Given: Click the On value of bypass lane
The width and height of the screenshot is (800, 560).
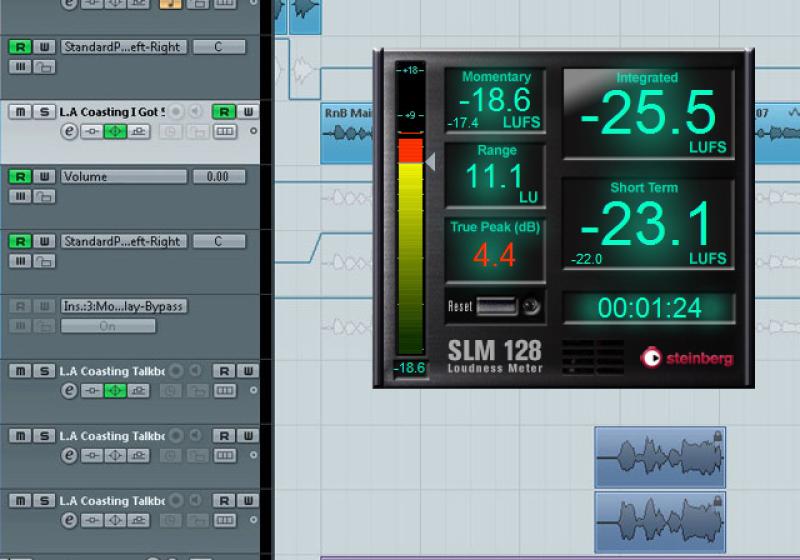Looking at the screenshot, I should [x=108, y=326].
